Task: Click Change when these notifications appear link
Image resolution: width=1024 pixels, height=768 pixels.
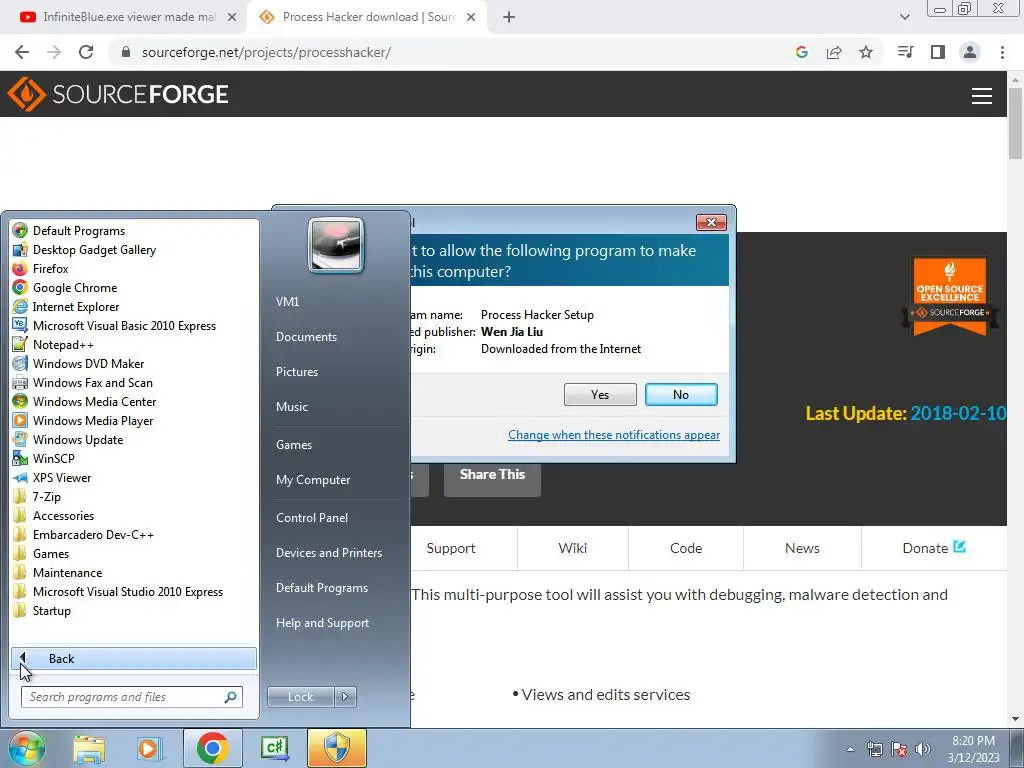Action: [x=614, y=435]
